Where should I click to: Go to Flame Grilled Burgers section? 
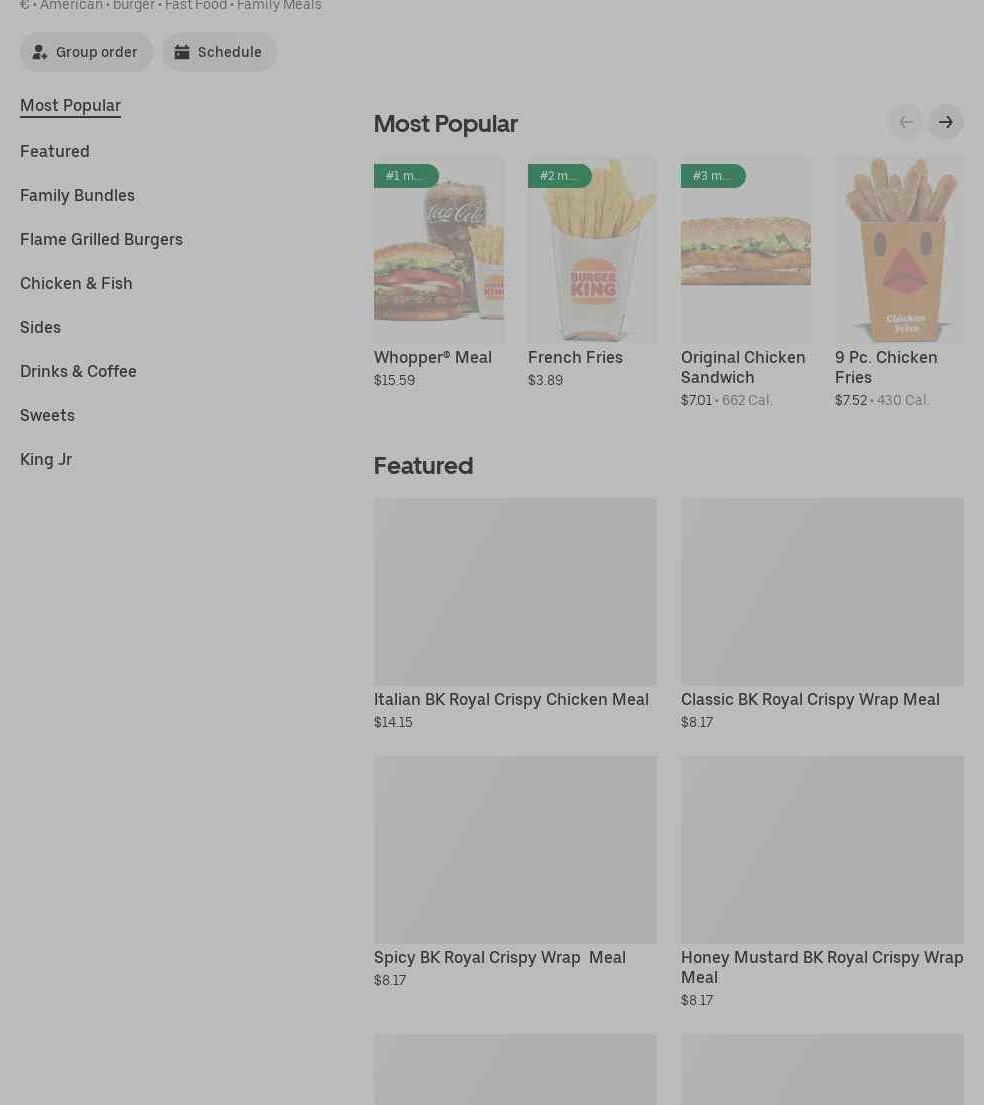pos(102,240)
